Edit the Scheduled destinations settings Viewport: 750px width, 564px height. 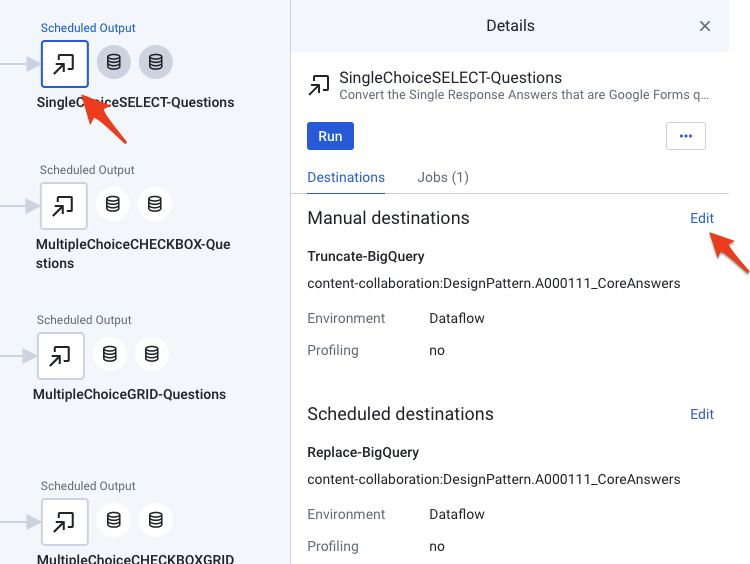click(x=702, y=414)
